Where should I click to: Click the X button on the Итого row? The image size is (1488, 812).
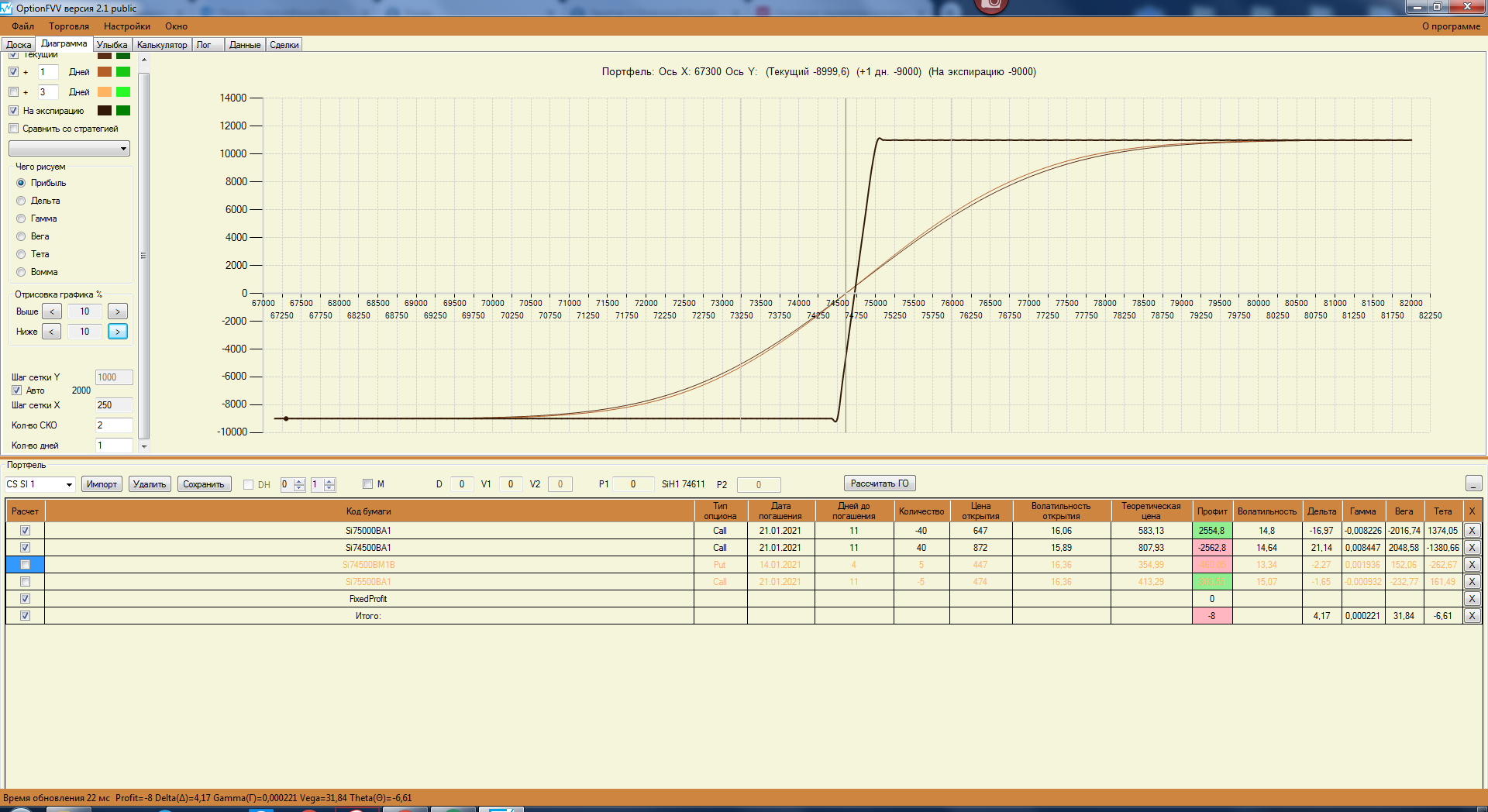tap(1472, 616)
